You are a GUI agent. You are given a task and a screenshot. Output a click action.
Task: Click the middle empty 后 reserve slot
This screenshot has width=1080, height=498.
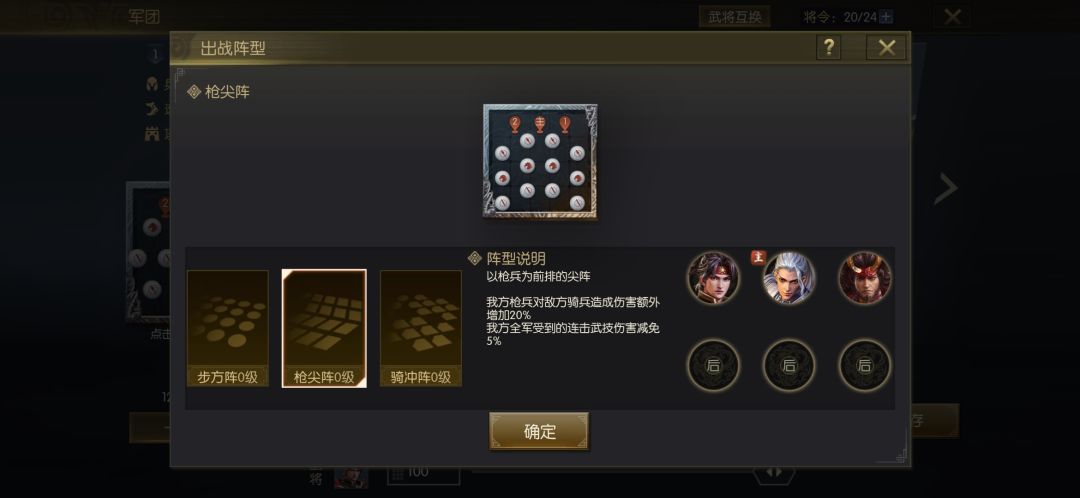click(789, 366)
